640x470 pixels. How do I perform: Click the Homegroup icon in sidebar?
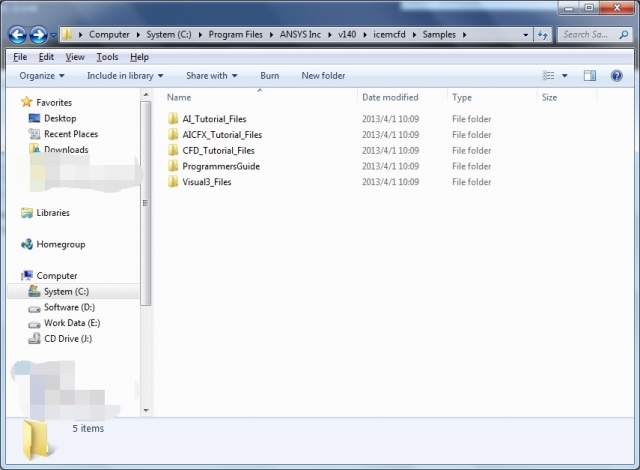27,244
